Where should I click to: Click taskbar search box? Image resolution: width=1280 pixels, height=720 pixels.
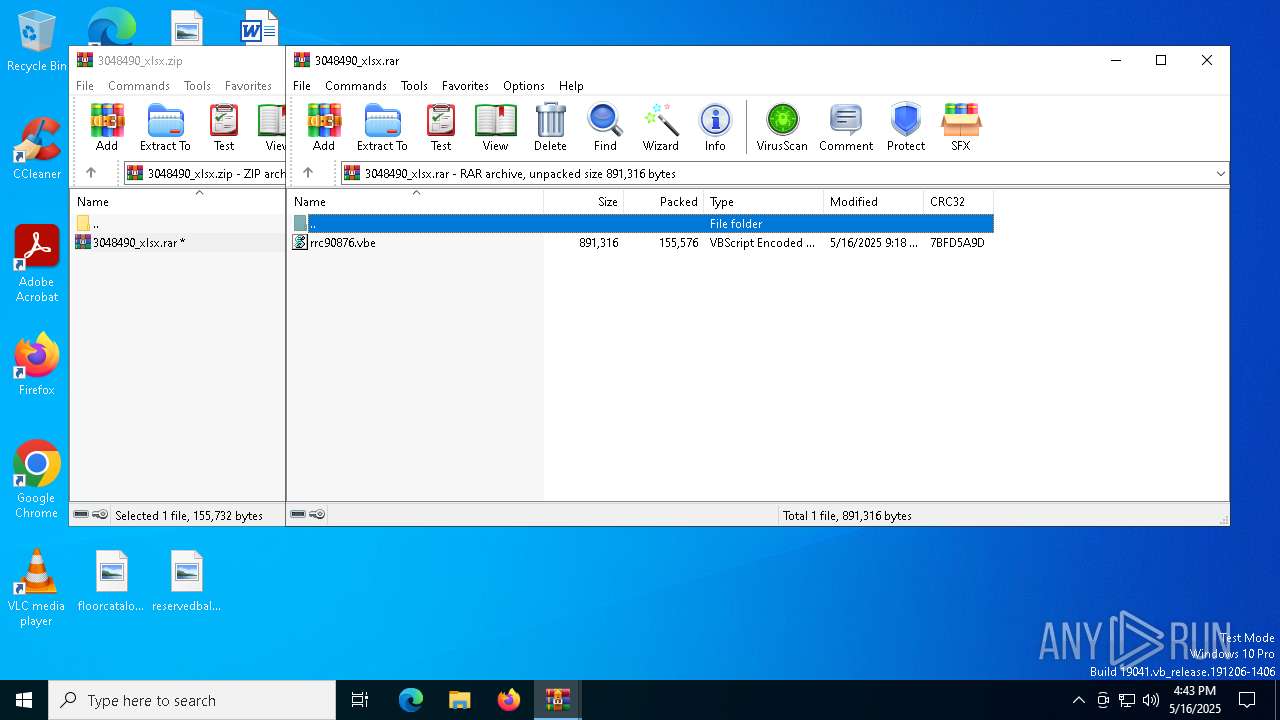192,700
